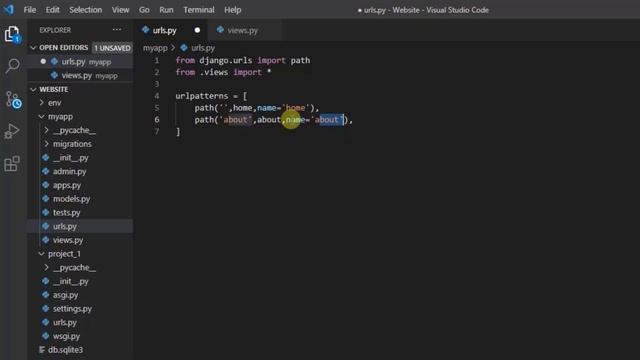Click the Python file icon in breadcrumb
The width and height of the screenshot is (640, 360).
click(x=184, y=48)
